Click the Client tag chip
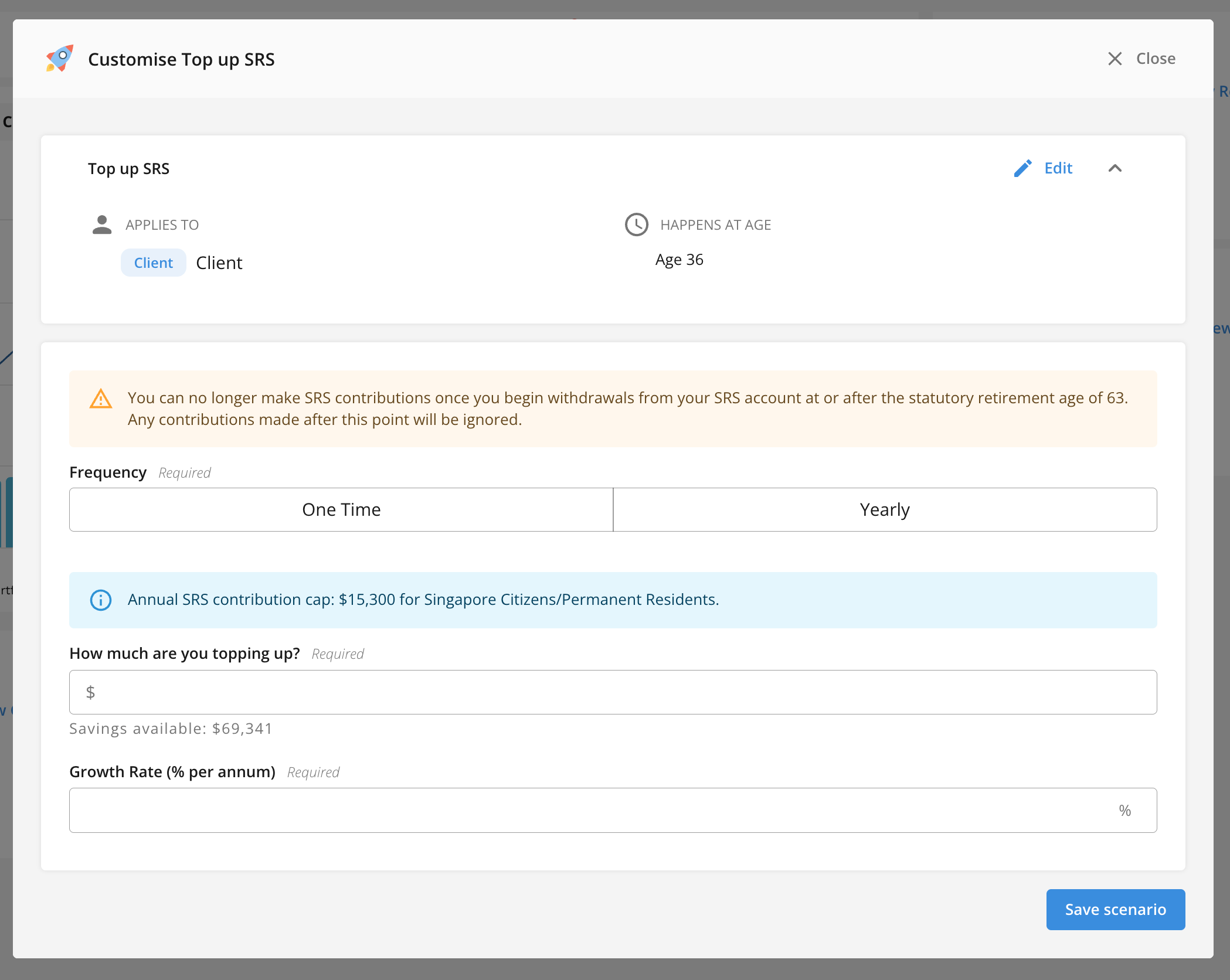 point(154,263)
